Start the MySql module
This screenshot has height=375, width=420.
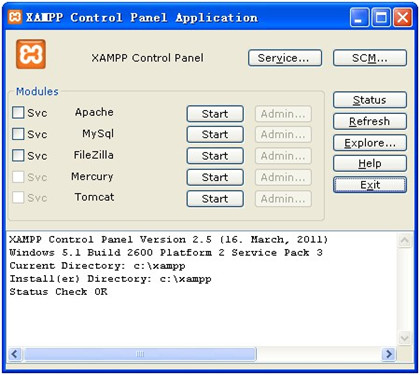coord(215,134)
